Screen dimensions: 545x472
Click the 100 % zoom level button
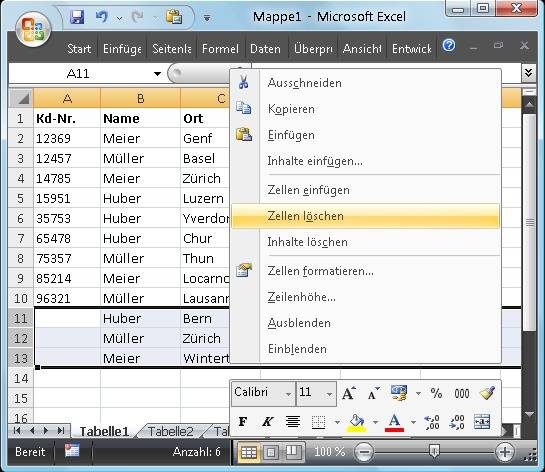pos(330,451)
